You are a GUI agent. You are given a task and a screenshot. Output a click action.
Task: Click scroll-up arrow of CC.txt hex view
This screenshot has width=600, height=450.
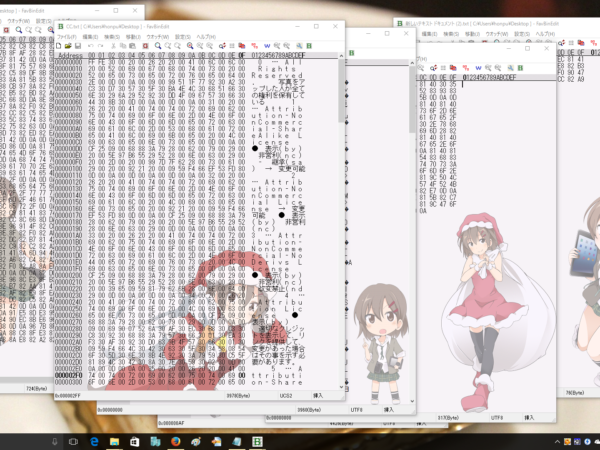pos(341,56)
